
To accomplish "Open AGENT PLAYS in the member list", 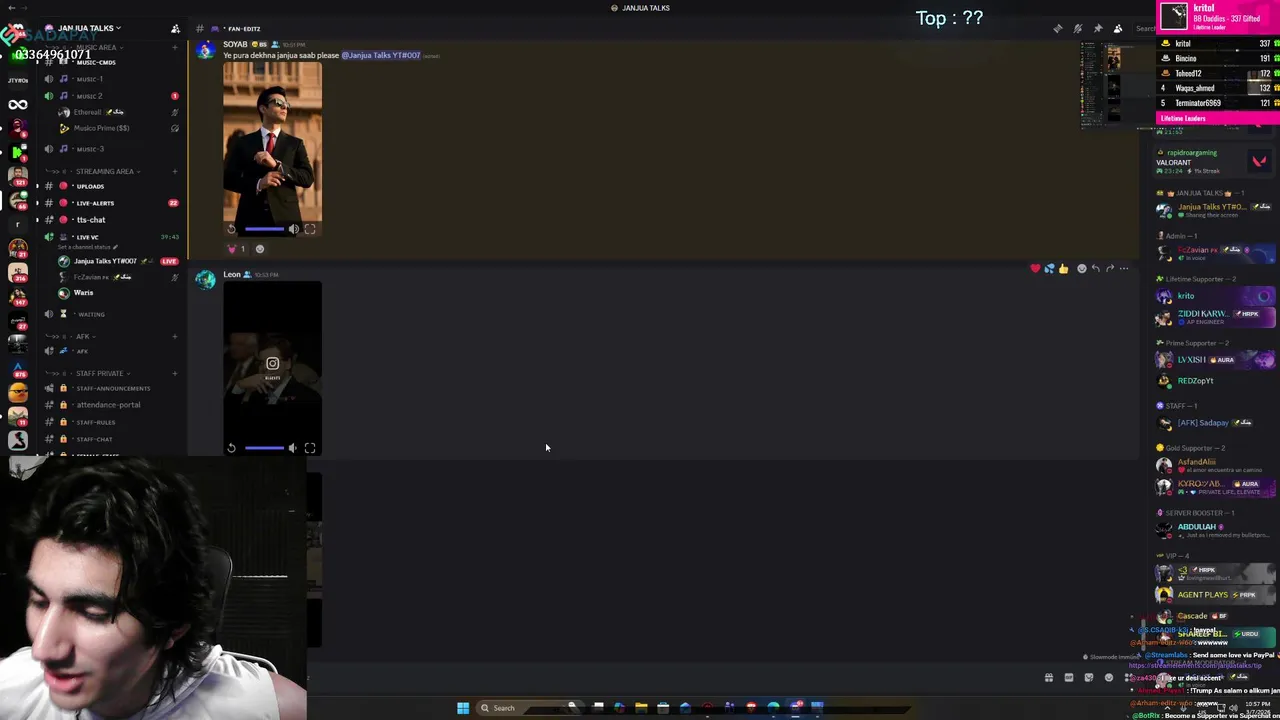I will (x=1202, y=595).
